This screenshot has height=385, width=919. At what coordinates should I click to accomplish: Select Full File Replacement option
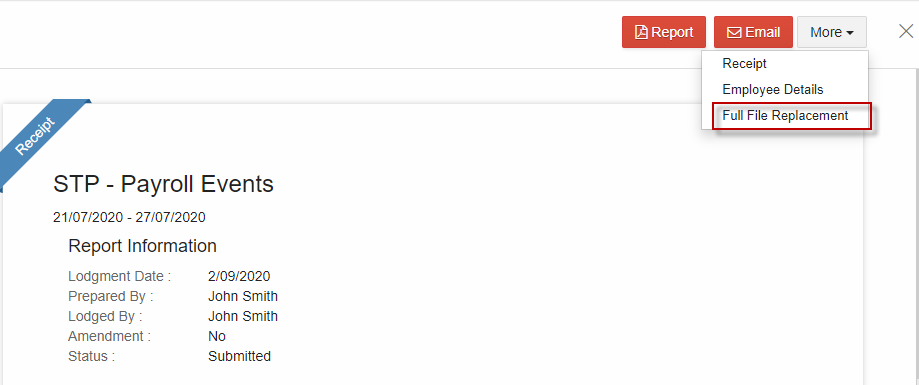tap(785, 115)
